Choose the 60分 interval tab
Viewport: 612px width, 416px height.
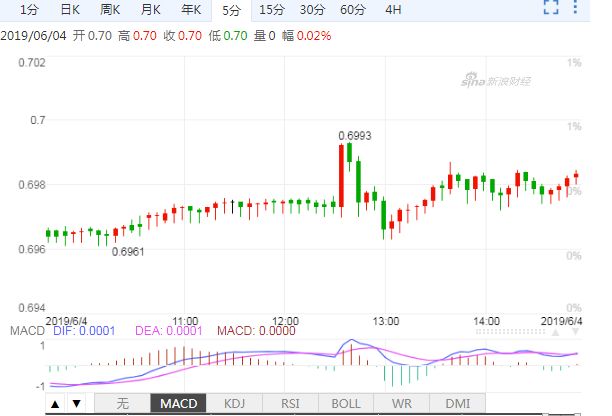[352, 10]
